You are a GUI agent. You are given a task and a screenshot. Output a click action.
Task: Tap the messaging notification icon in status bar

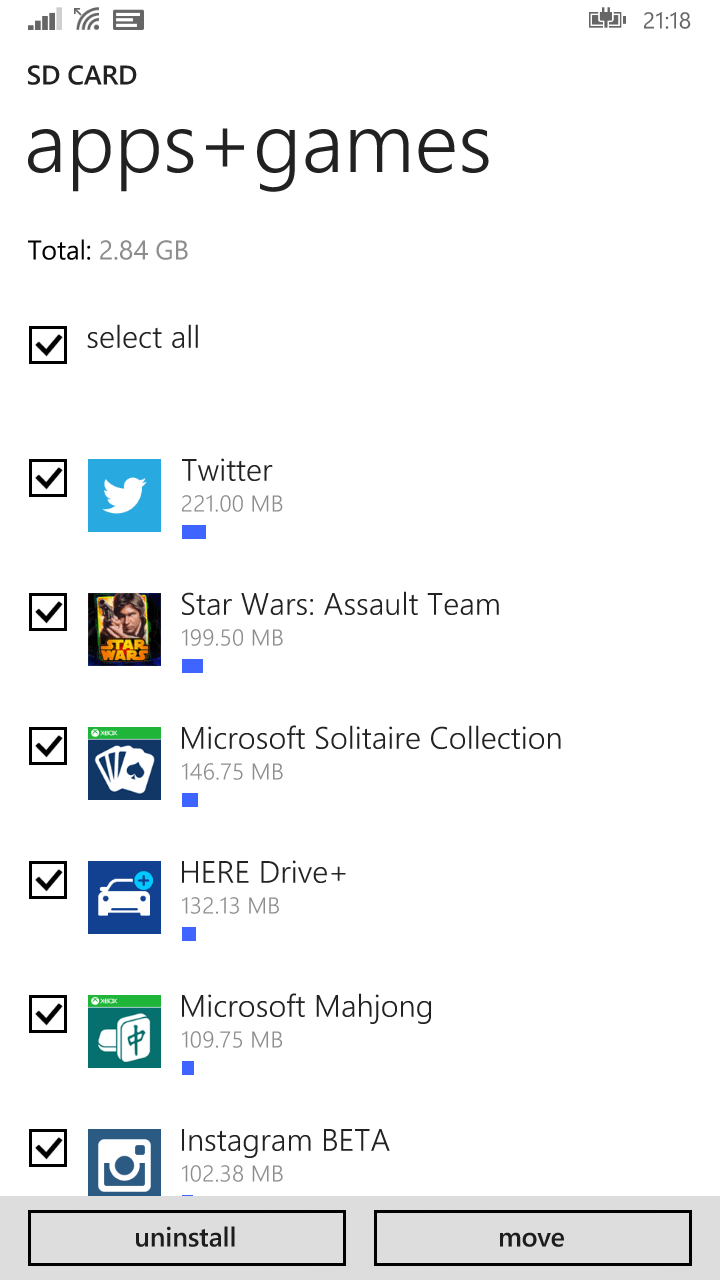tap(127, 19)
